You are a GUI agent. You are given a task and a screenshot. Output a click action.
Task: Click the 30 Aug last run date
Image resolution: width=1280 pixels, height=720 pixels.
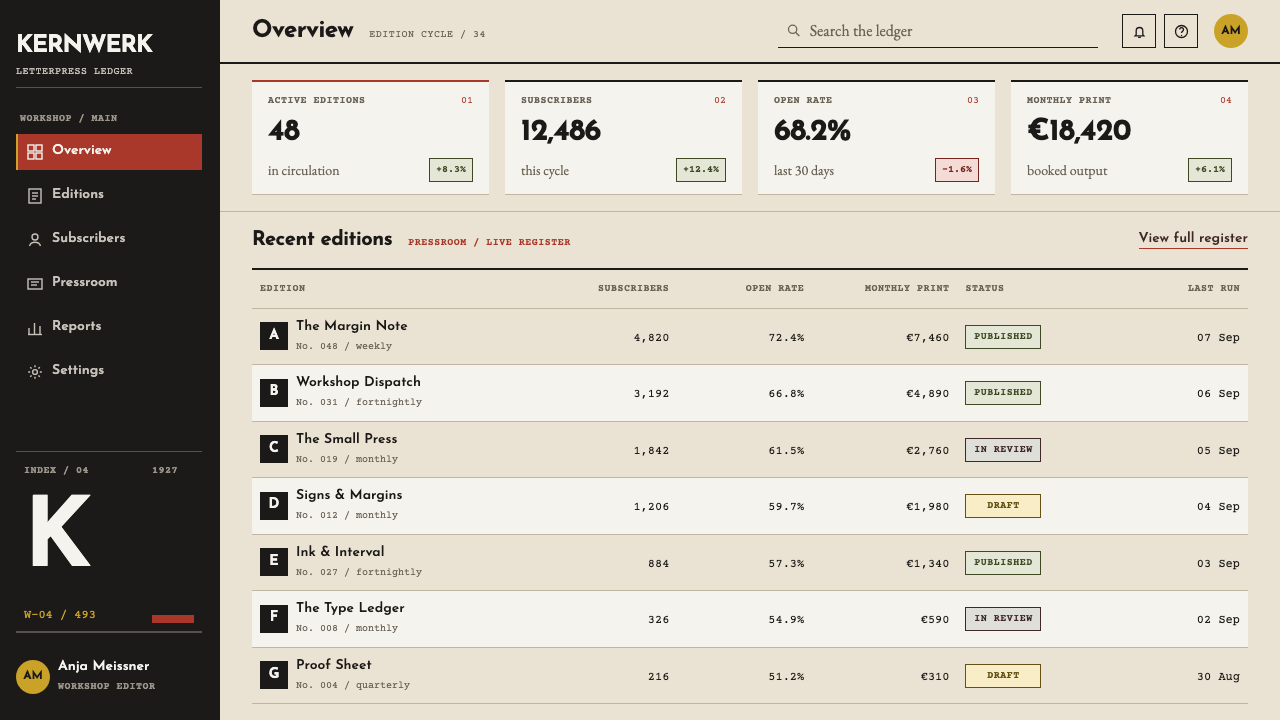[x=1218, y=677]
